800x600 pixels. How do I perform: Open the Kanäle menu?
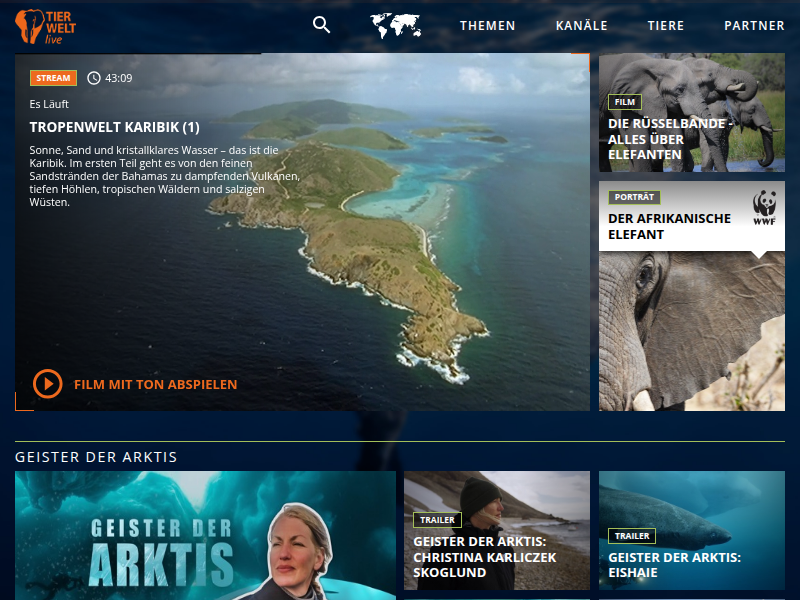pos(582,26)
